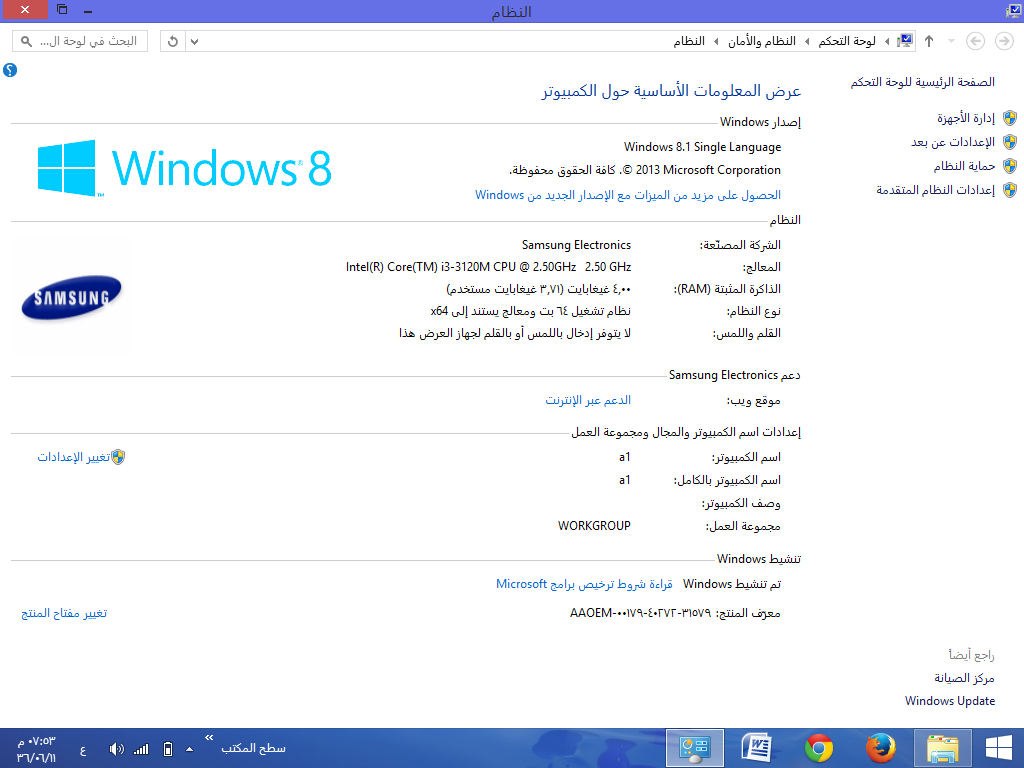
Task: Open Windows Update link
Action: [x=950, y=701]
